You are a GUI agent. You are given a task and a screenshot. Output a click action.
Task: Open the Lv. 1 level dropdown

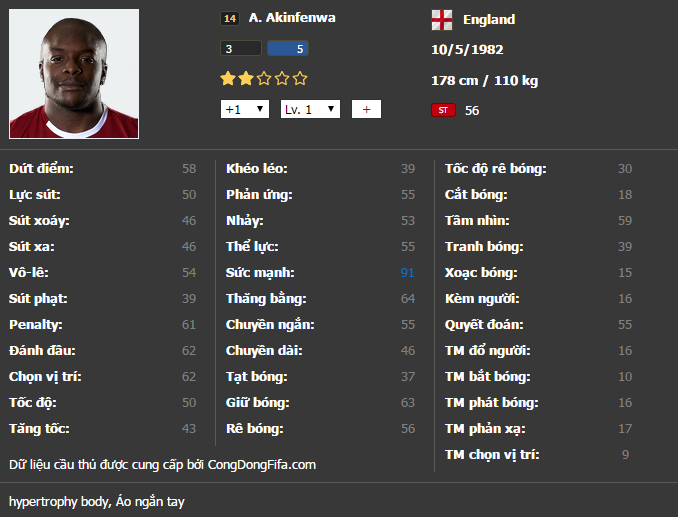[310, 109]
